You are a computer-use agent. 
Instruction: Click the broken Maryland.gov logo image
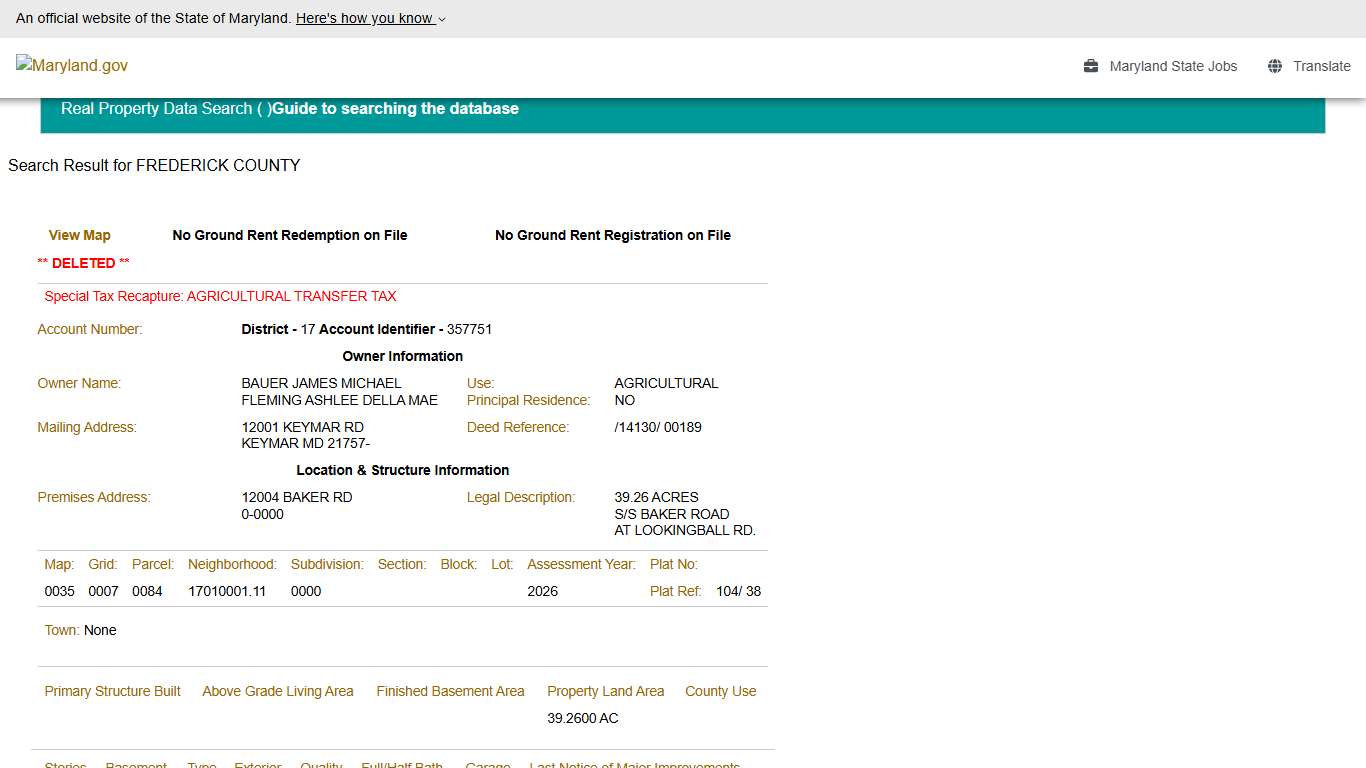click(71, 66)
